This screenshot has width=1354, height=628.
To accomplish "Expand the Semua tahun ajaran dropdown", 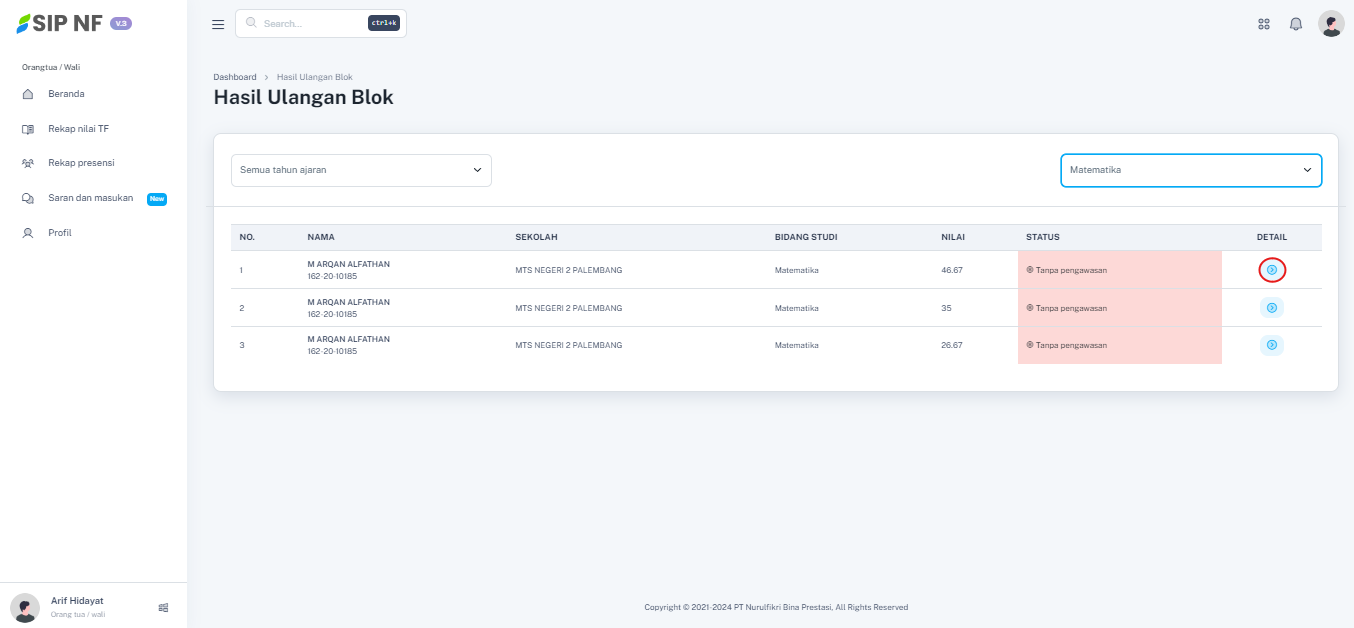I will tap(361, 170).
